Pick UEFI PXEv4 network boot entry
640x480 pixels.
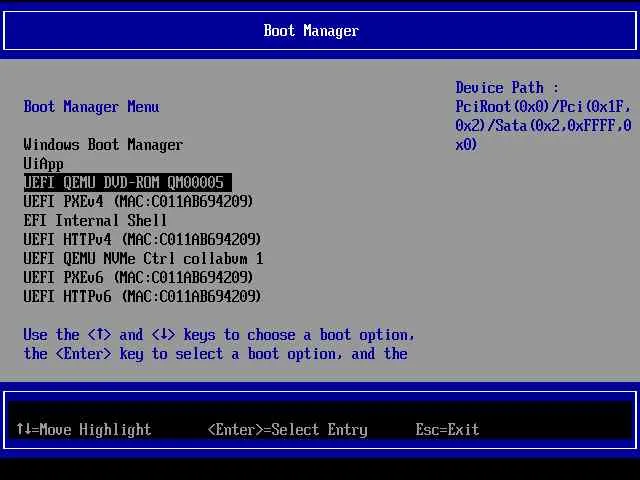[138, 202]
